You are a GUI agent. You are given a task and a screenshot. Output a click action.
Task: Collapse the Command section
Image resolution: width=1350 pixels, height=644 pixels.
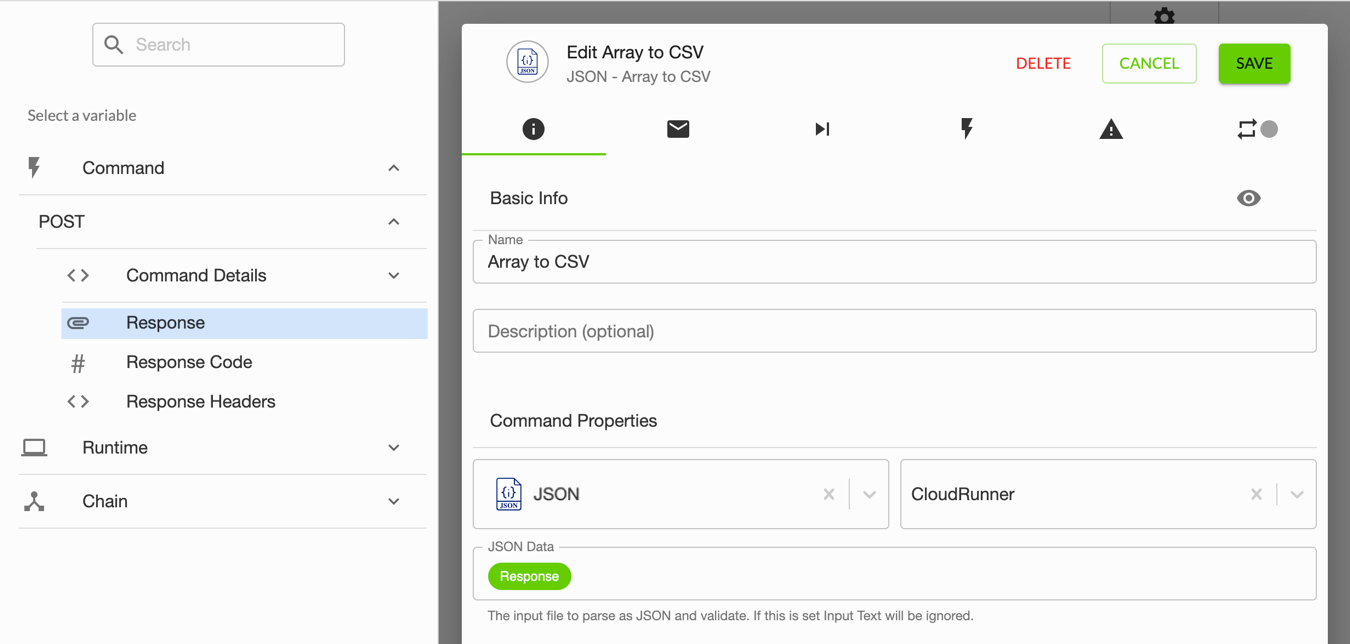pyautogui.click(x=394, y=168)
